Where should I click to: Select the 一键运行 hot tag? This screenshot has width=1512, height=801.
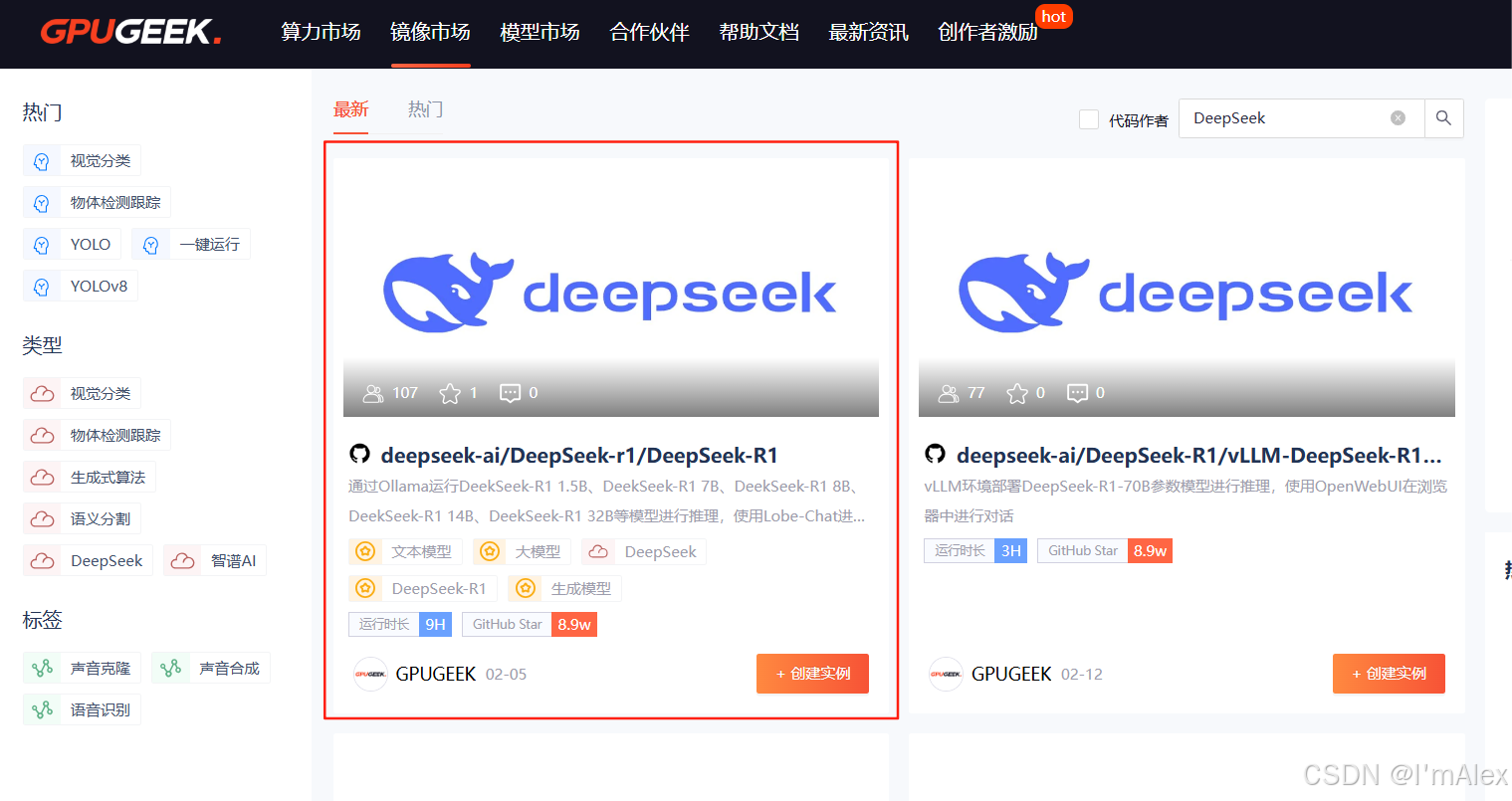click(x=191, y=244)
